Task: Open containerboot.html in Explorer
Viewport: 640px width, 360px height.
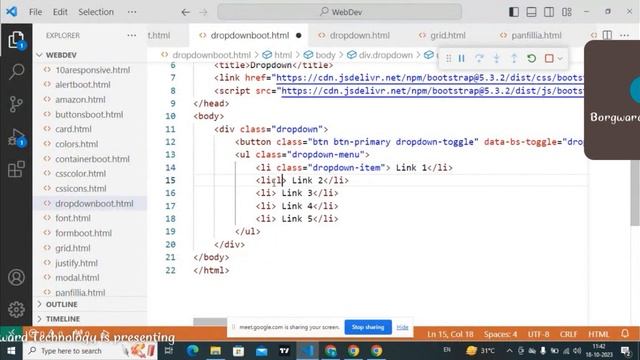Action: 92,159
